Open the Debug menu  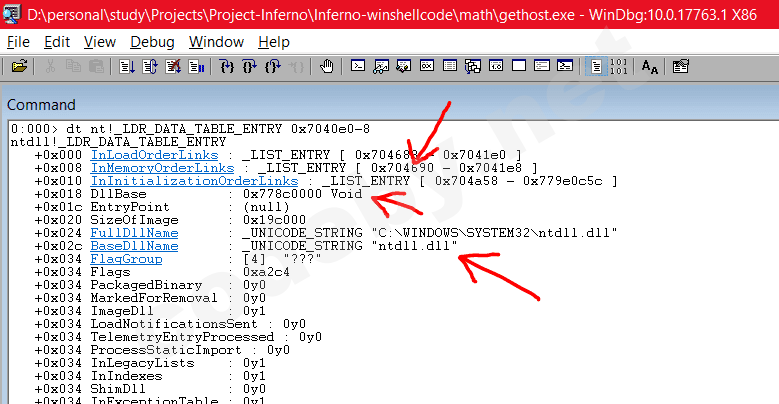153,42
